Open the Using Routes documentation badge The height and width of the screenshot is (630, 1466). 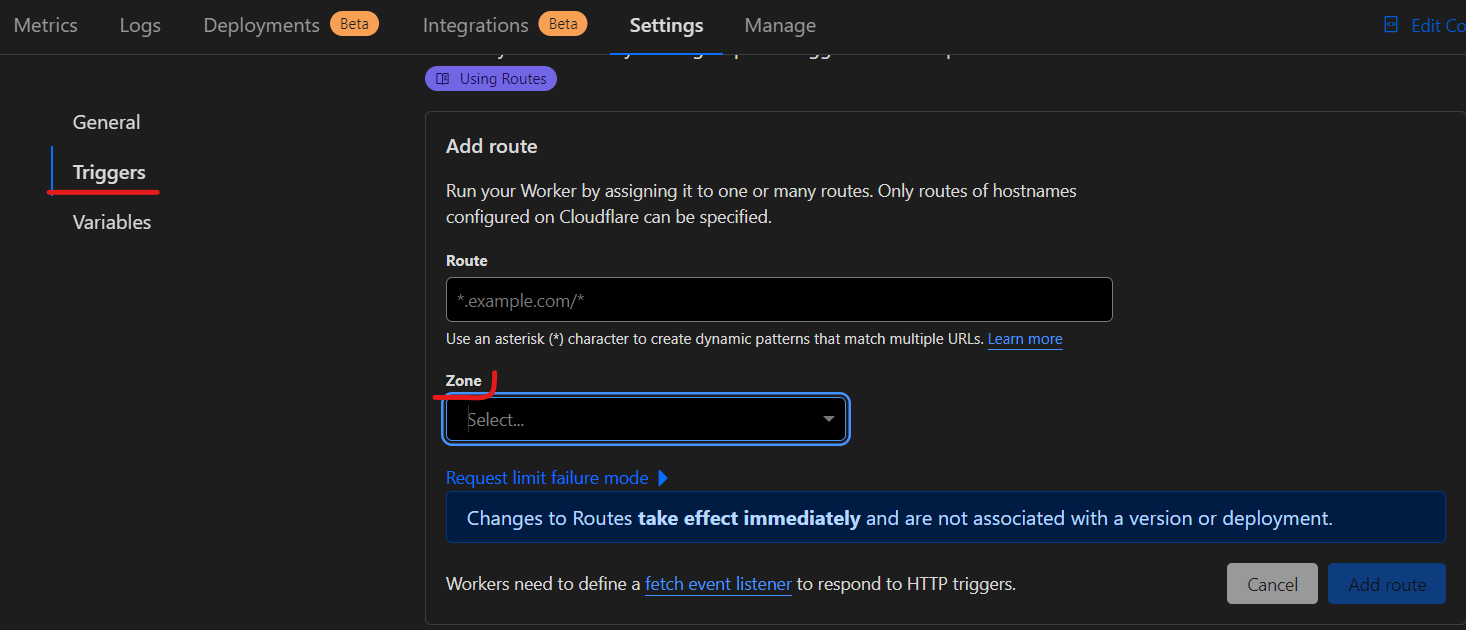(x=490, y=79)
